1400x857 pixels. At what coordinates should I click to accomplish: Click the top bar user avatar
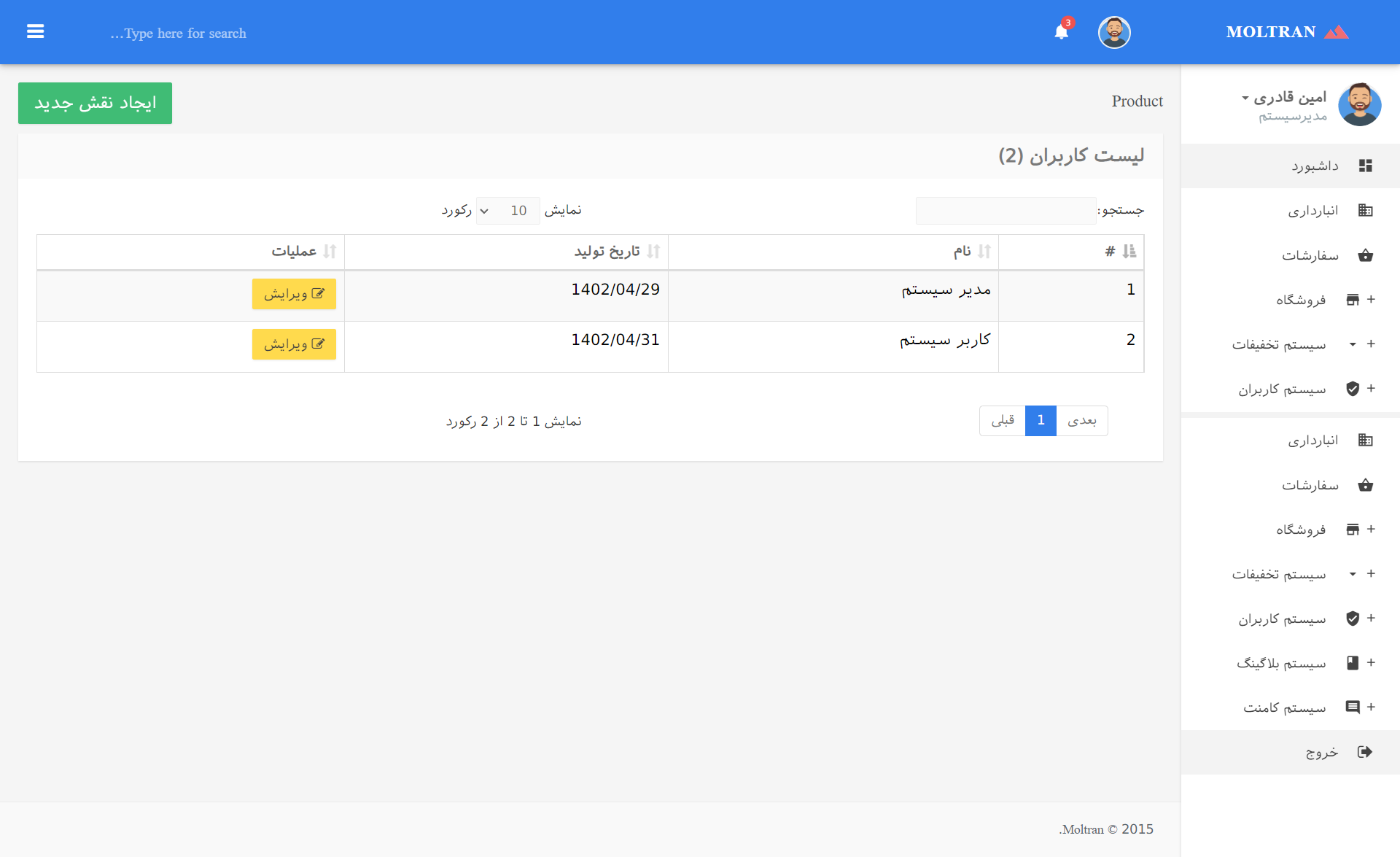1113,32
